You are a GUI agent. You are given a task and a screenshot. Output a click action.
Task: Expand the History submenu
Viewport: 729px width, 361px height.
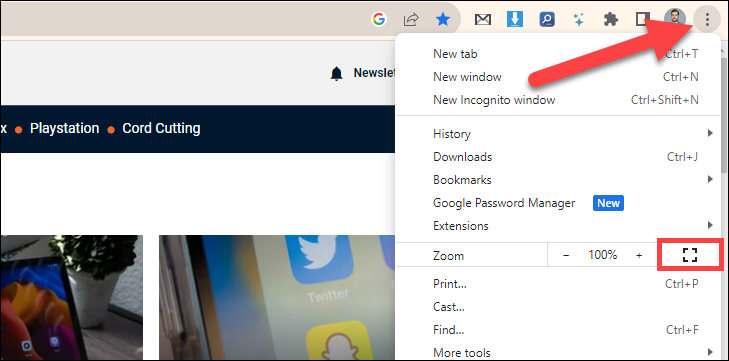558,134
